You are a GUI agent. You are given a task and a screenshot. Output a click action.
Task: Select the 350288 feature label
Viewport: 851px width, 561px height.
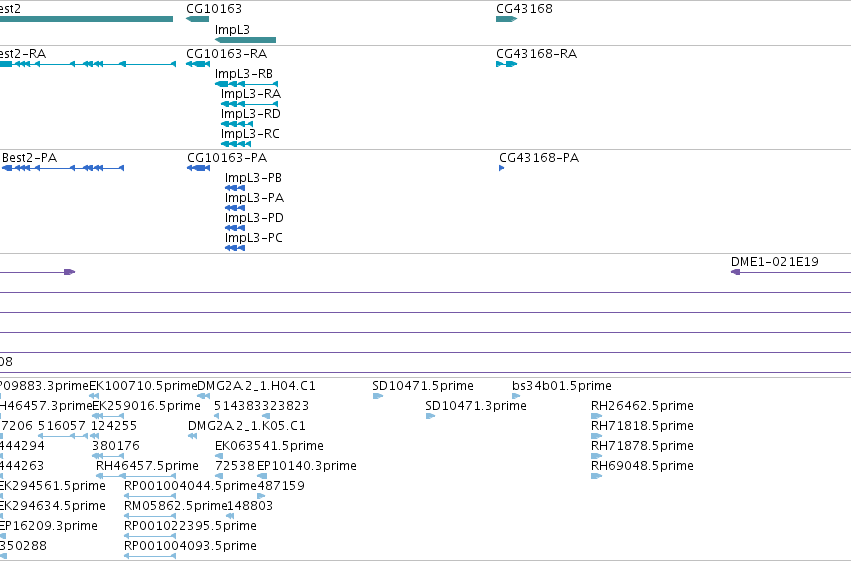[23, 546]
